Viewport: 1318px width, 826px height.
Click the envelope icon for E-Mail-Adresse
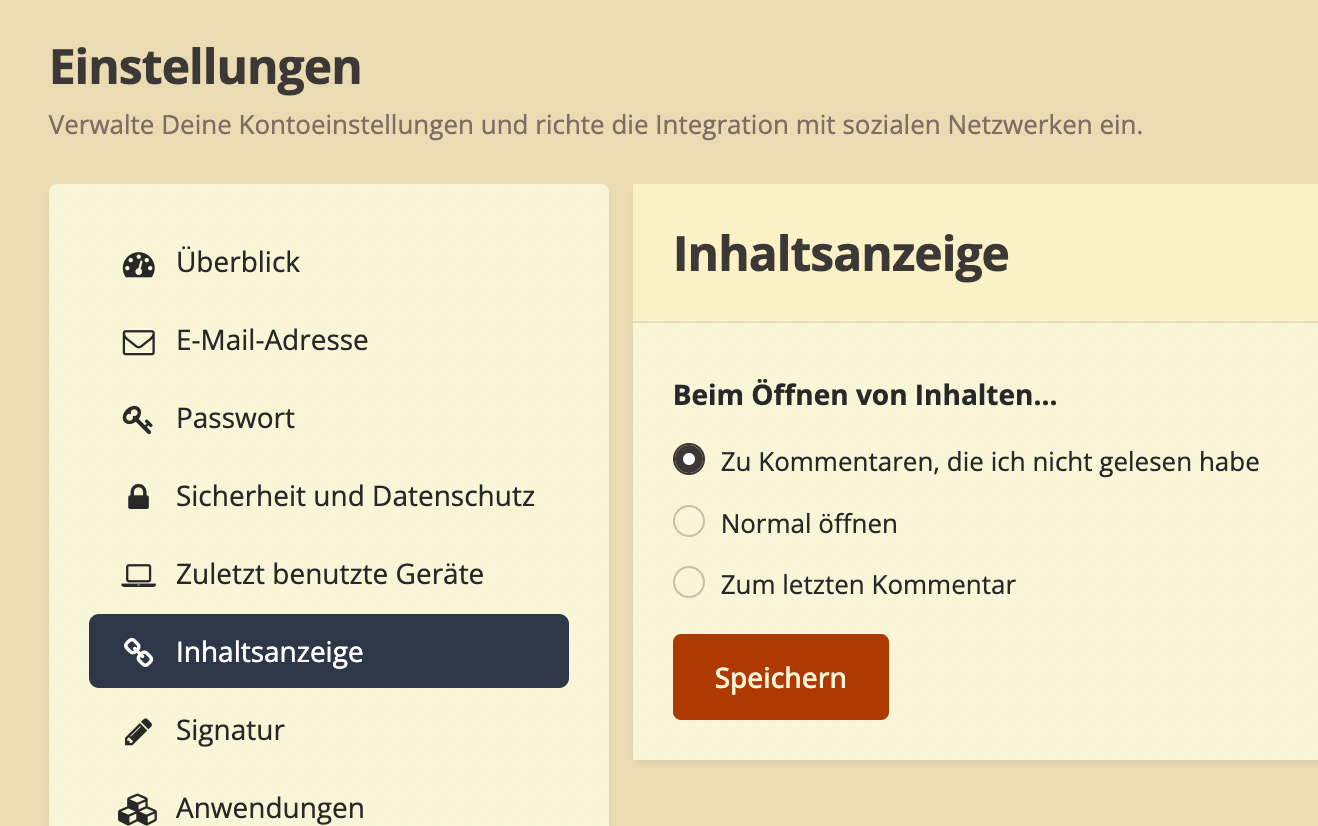tap(138, 343)
